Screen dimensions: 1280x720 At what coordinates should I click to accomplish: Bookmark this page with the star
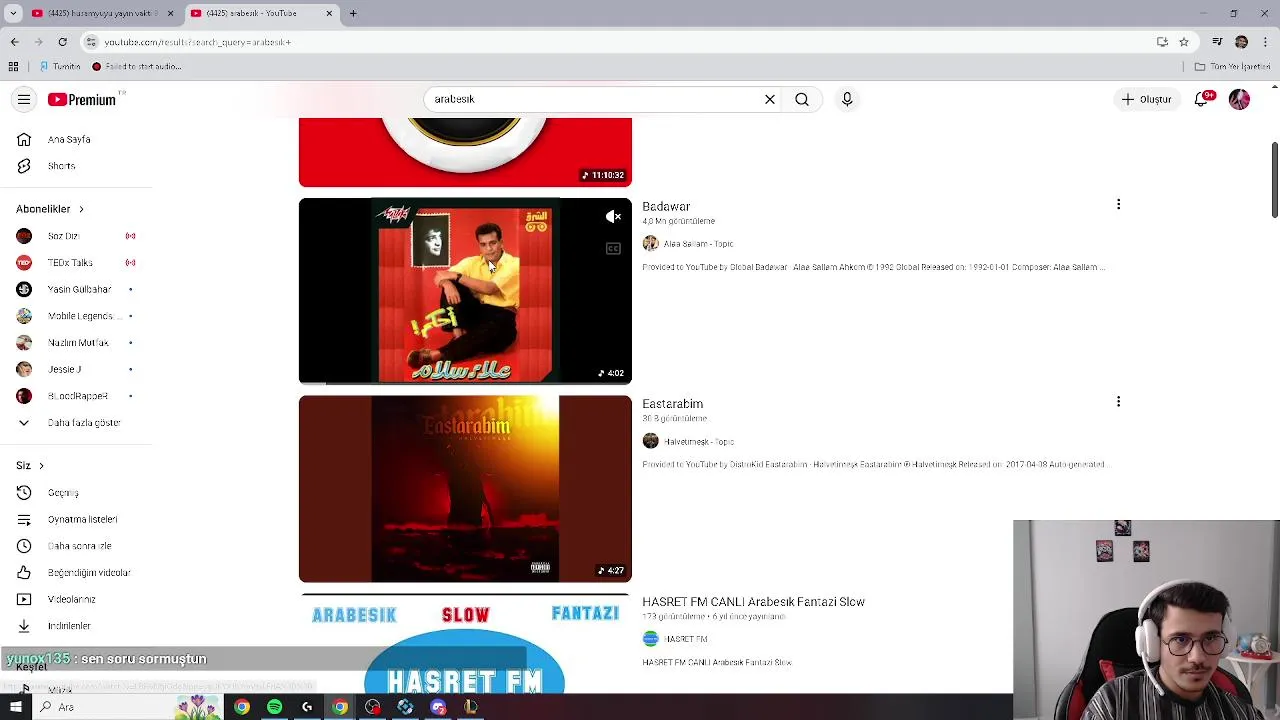coord(1184,42)
